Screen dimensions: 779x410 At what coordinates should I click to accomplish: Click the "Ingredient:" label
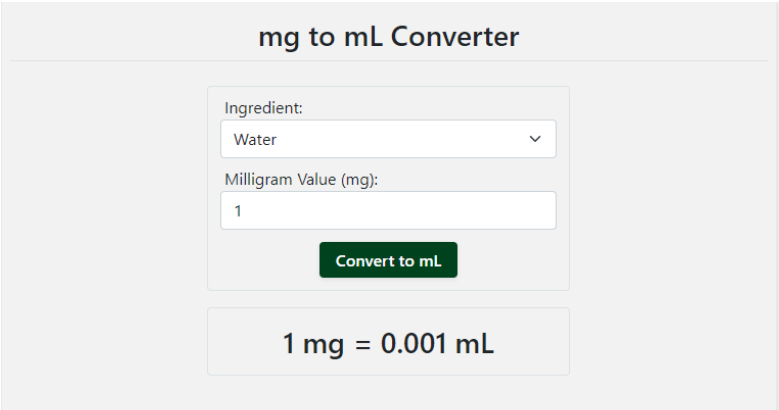(263, 108)
